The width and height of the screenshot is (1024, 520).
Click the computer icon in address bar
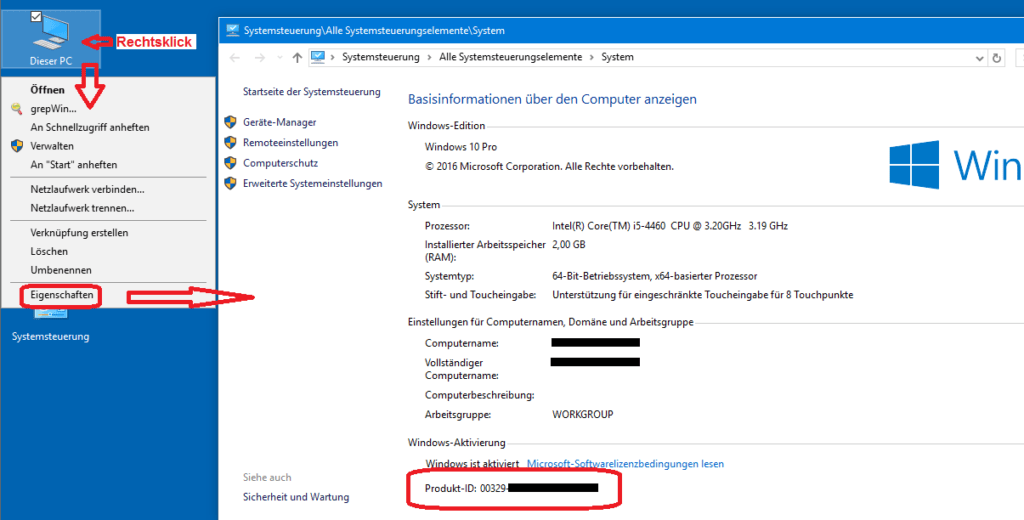[318, 57]
